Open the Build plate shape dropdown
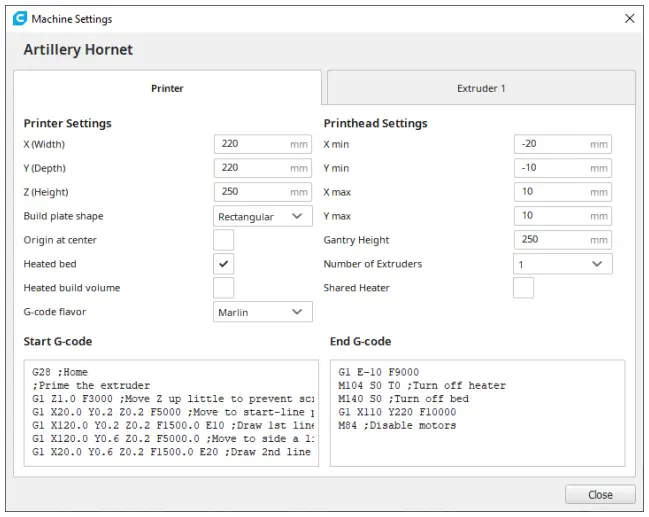649x517 pixels. click(x=263, y=216)
